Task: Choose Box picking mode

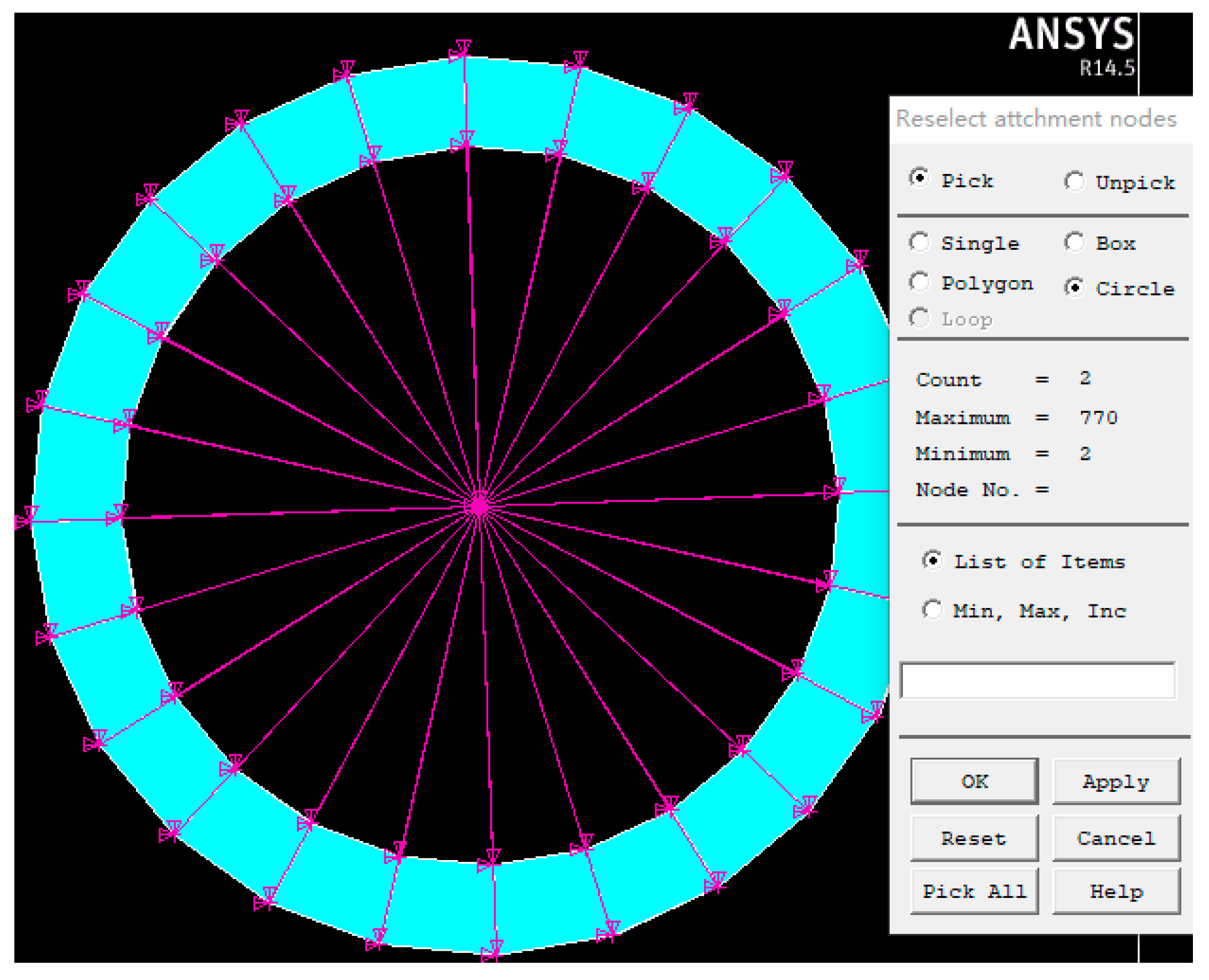Action: (x=1074, y=242)
